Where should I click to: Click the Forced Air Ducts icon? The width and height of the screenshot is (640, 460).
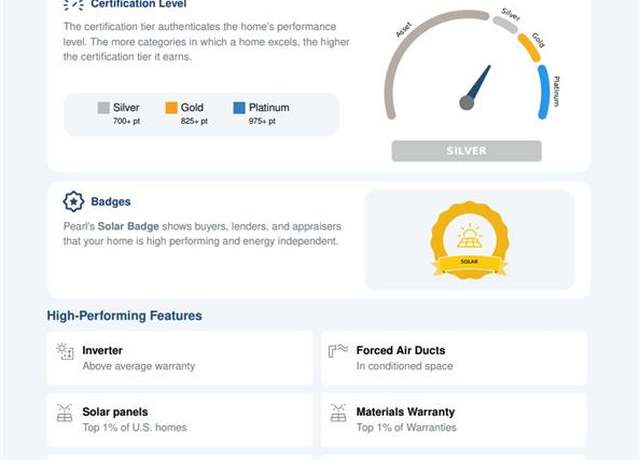pyautogui.click(x=338, y=351)
